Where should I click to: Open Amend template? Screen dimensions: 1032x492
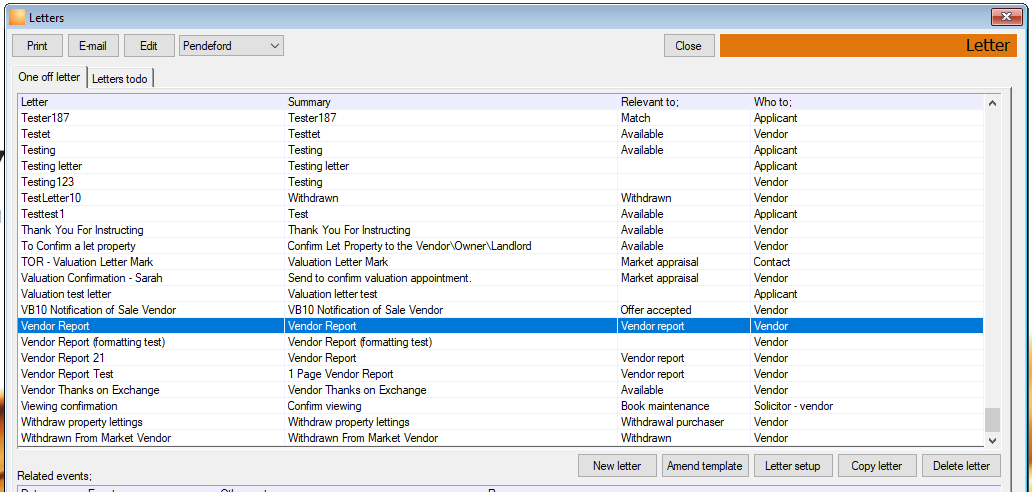[x=704, y=466]
